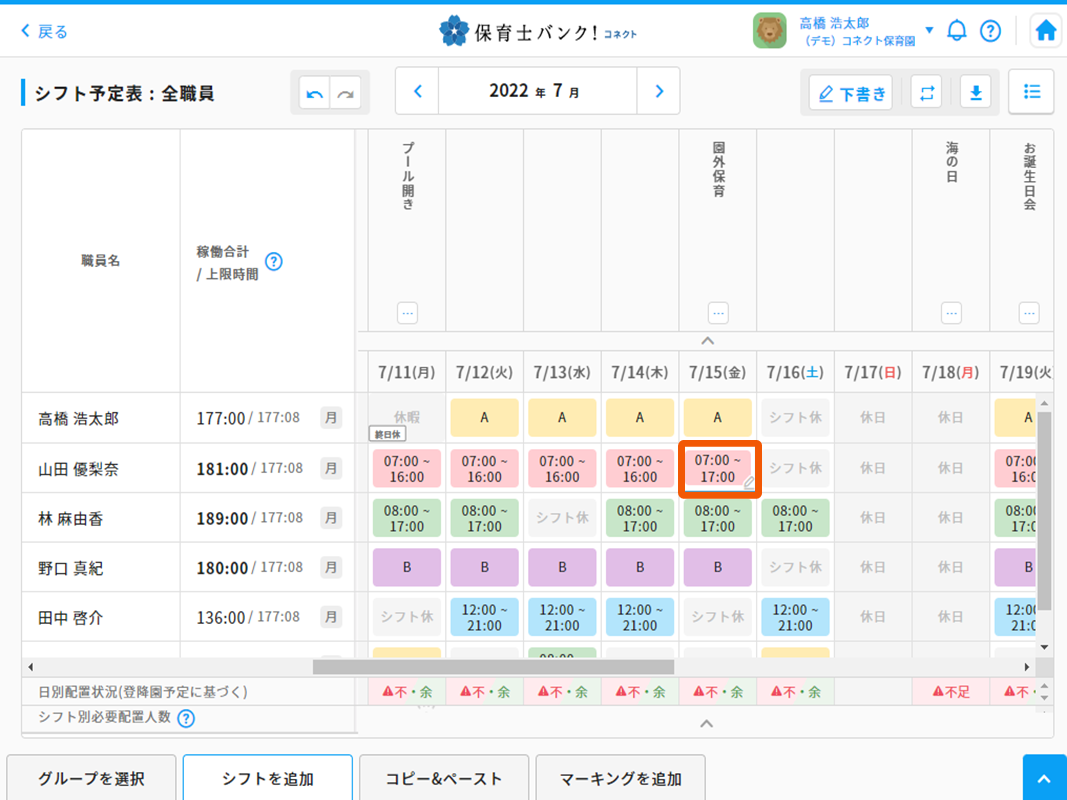Image resolution: width=1067 pixels, height=800 pixels.
Task: Collapse the event header row chevron
Action: click(x=707, y=342)
